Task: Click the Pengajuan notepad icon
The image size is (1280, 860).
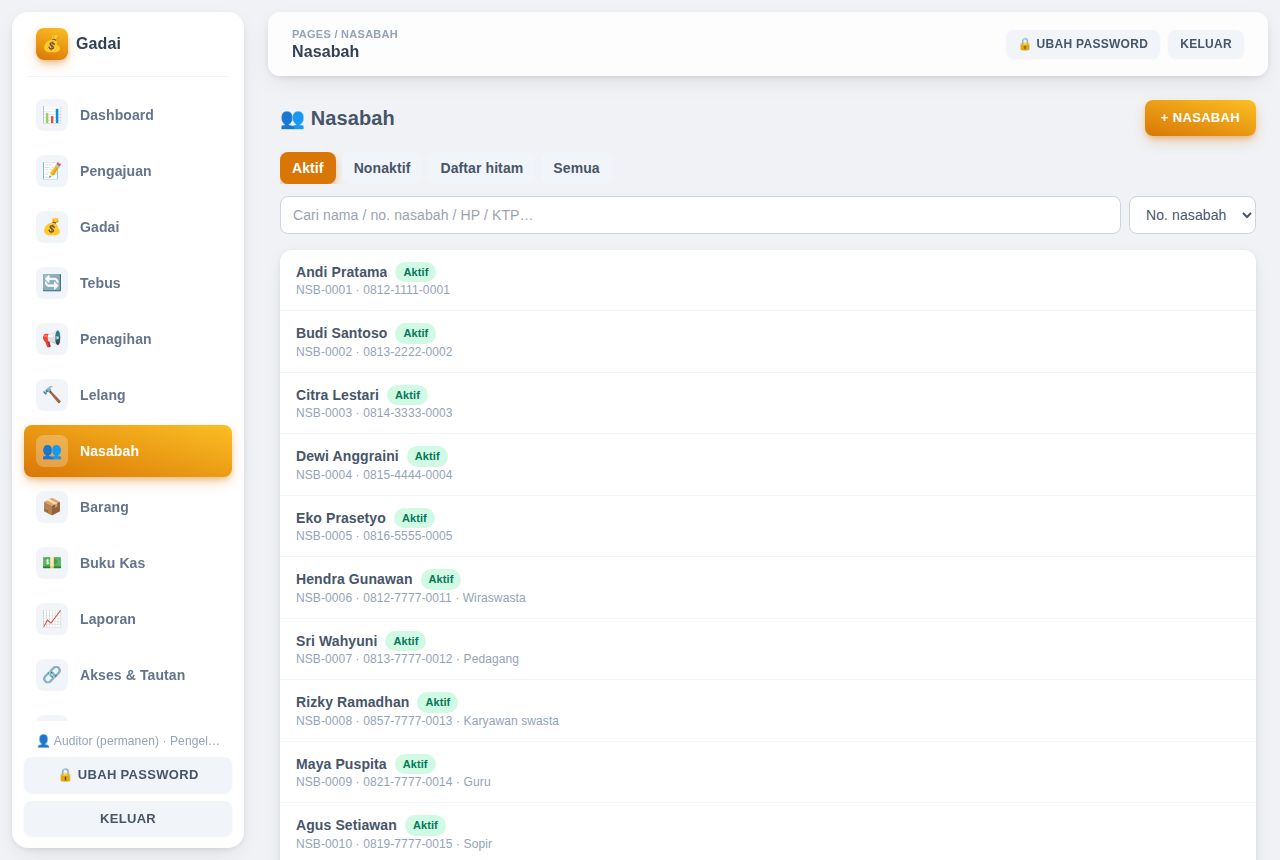Action: pyautogui.click(x=52, y=171)
